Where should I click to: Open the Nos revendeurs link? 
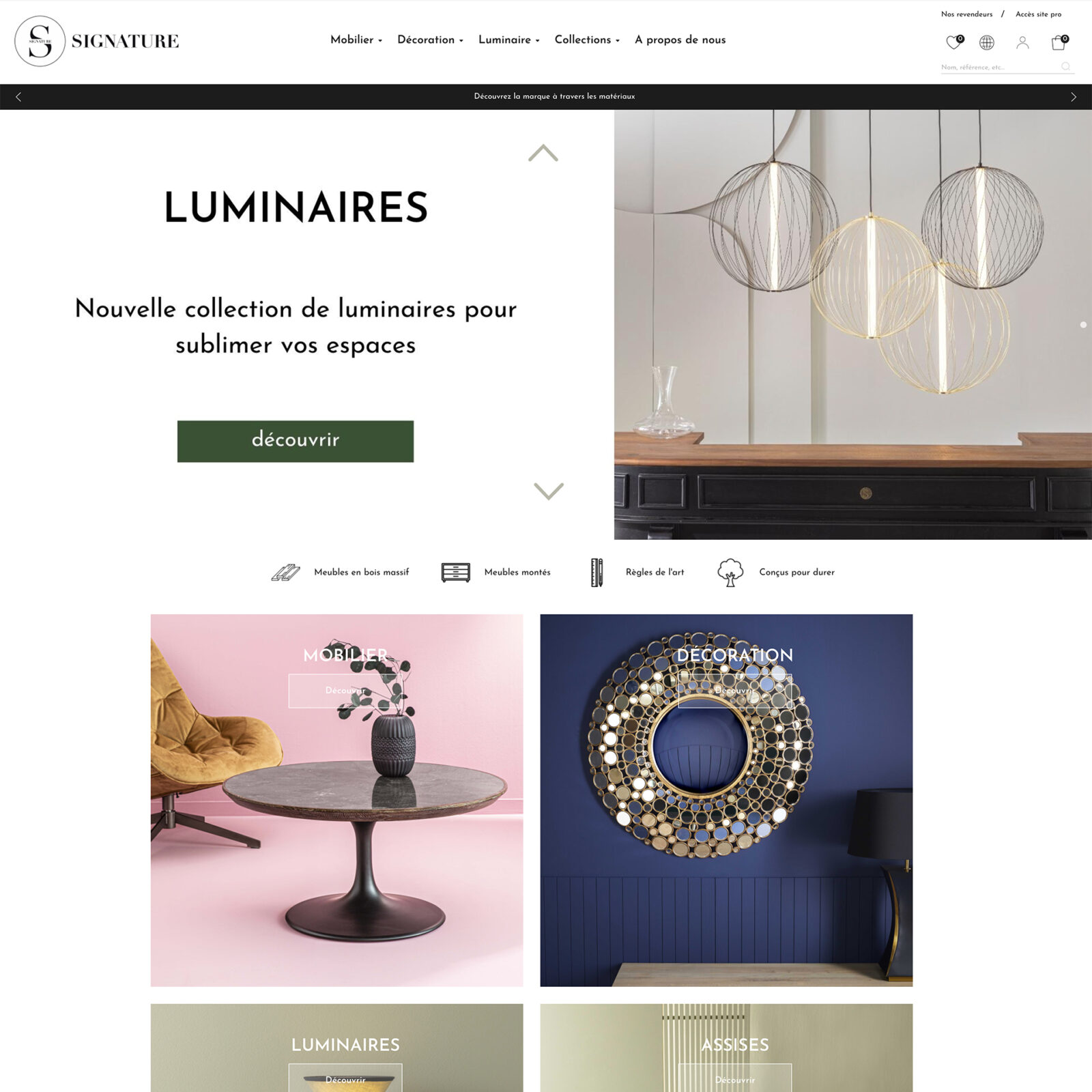(966, 14)
